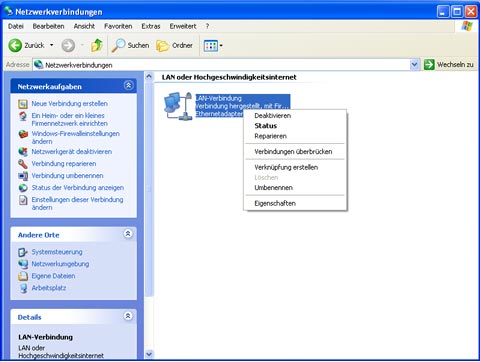This screenshot has width=480, height=362.
Task: Open the Zurück history dropdown arrow
Action: coord(52,45)
